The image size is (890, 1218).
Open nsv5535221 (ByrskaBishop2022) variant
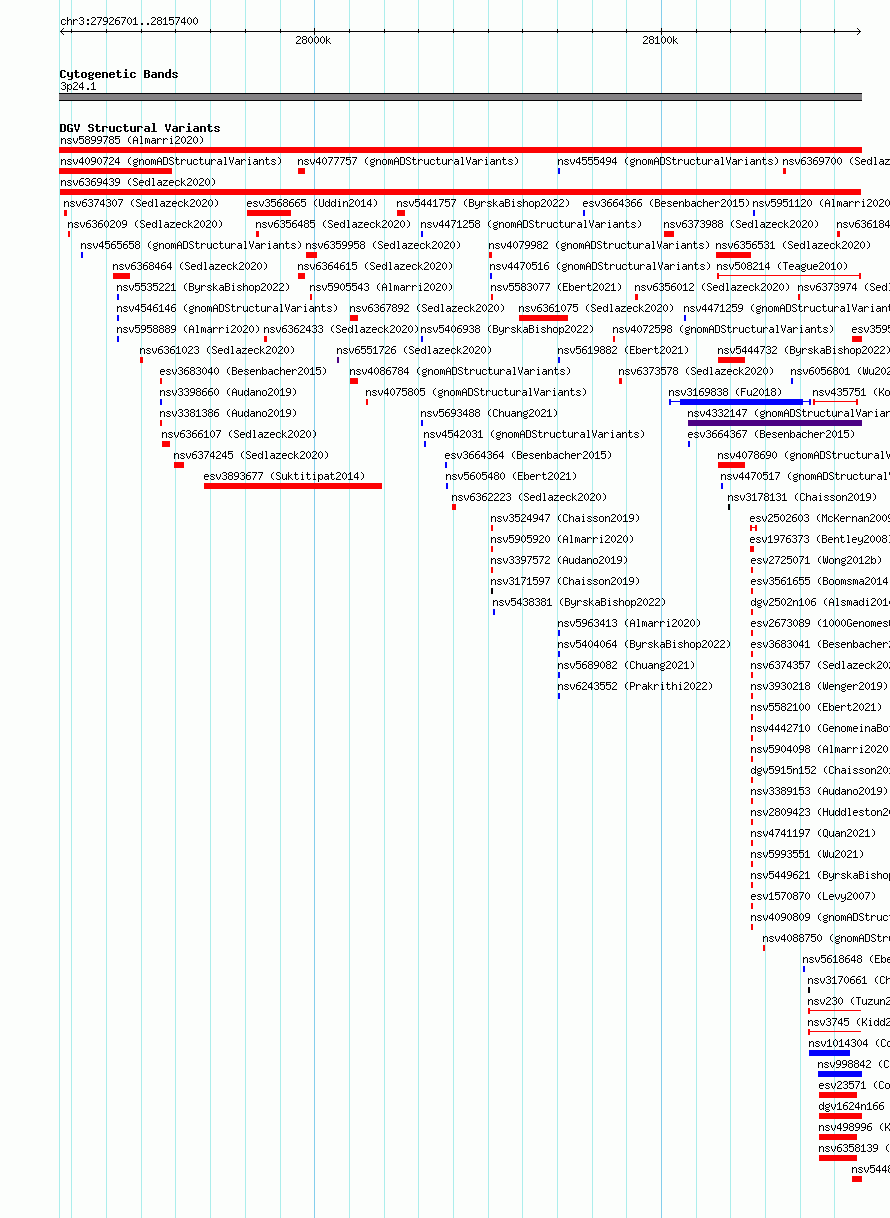coord(203,287)
